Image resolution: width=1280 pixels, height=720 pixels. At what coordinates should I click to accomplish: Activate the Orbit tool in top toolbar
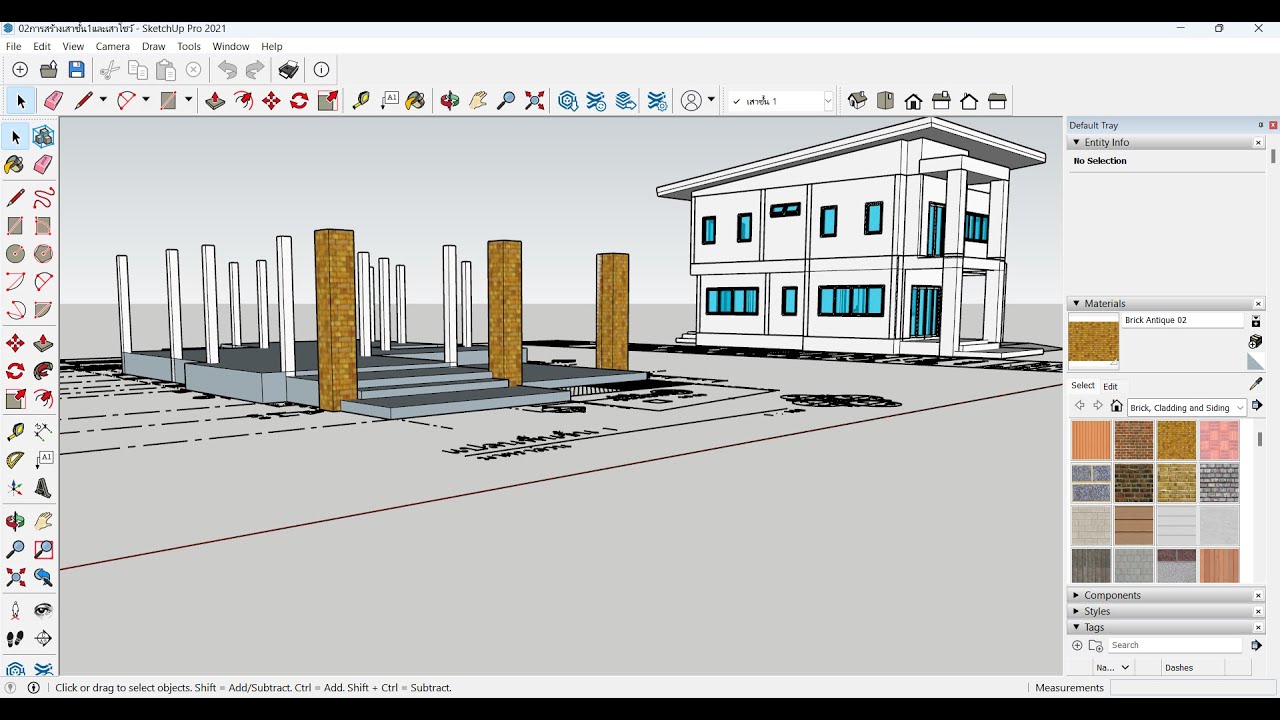tap(450, 101)
